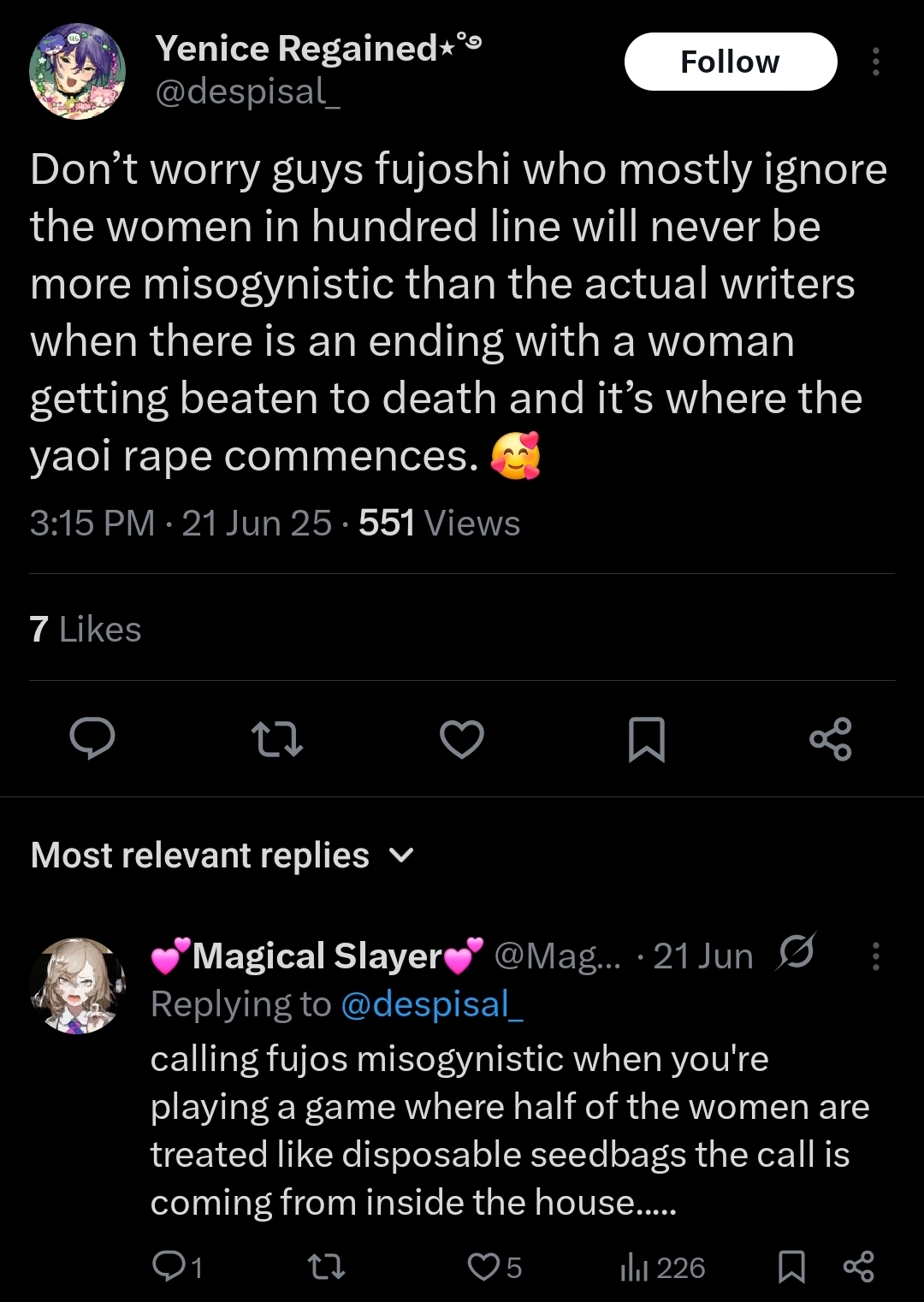Open Yenice Regained's profile avatar
The image size is (924, 1302).
pyautogui.click(x=78, y=71)
